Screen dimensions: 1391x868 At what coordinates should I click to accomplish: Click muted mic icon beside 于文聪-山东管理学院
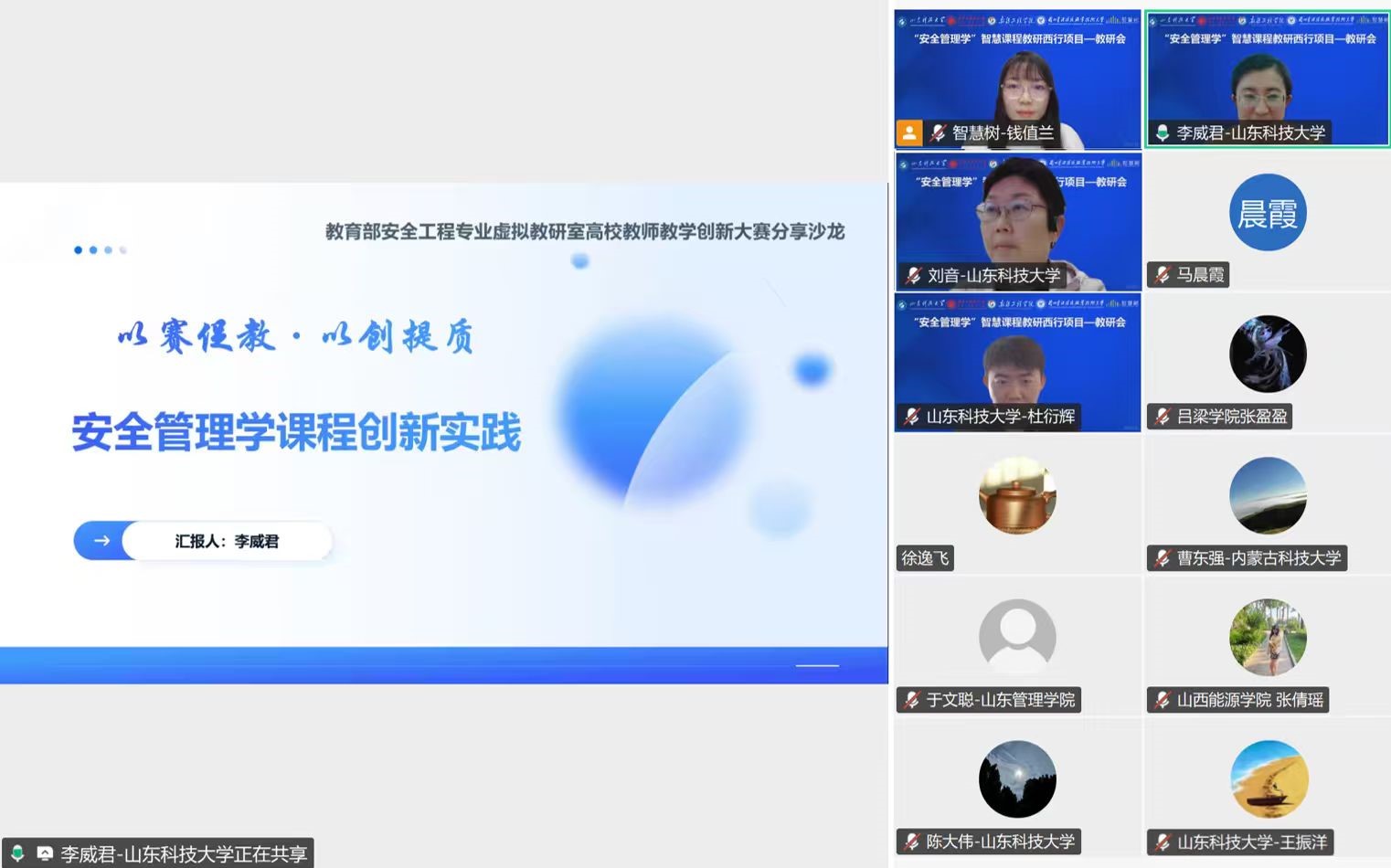910,700
